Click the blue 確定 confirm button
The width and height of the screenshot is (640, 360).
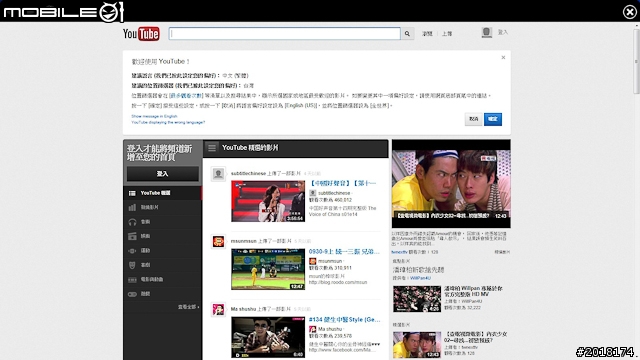pyautogui.click(x=493, y=119)
